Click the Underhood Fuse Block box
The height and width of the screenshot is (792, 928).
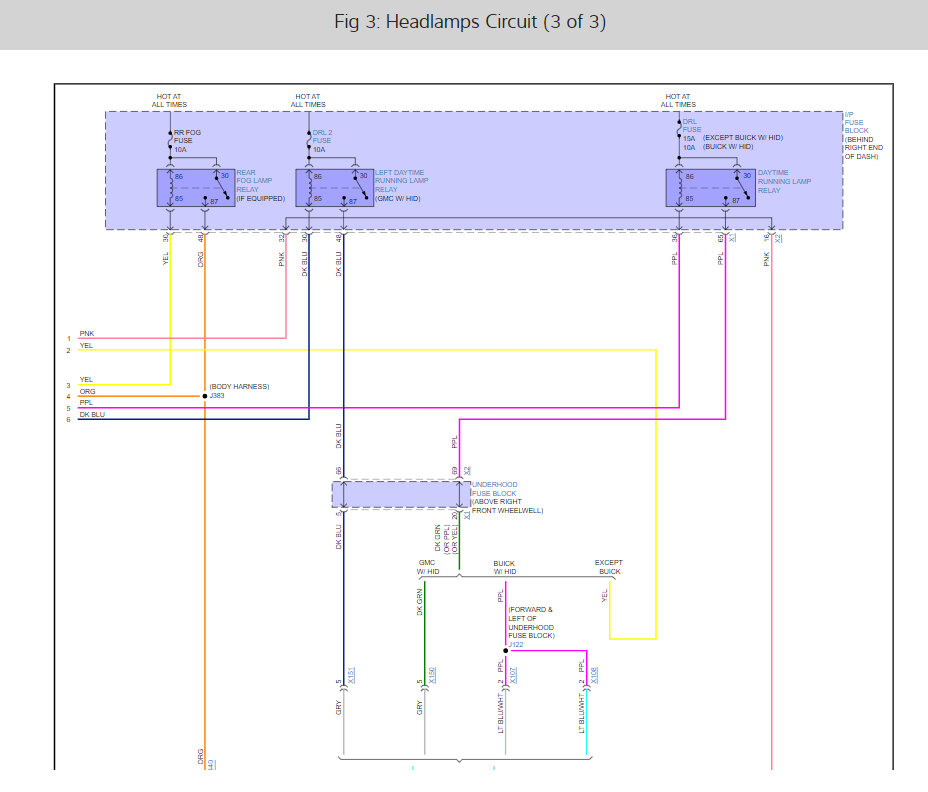point(401,494)
